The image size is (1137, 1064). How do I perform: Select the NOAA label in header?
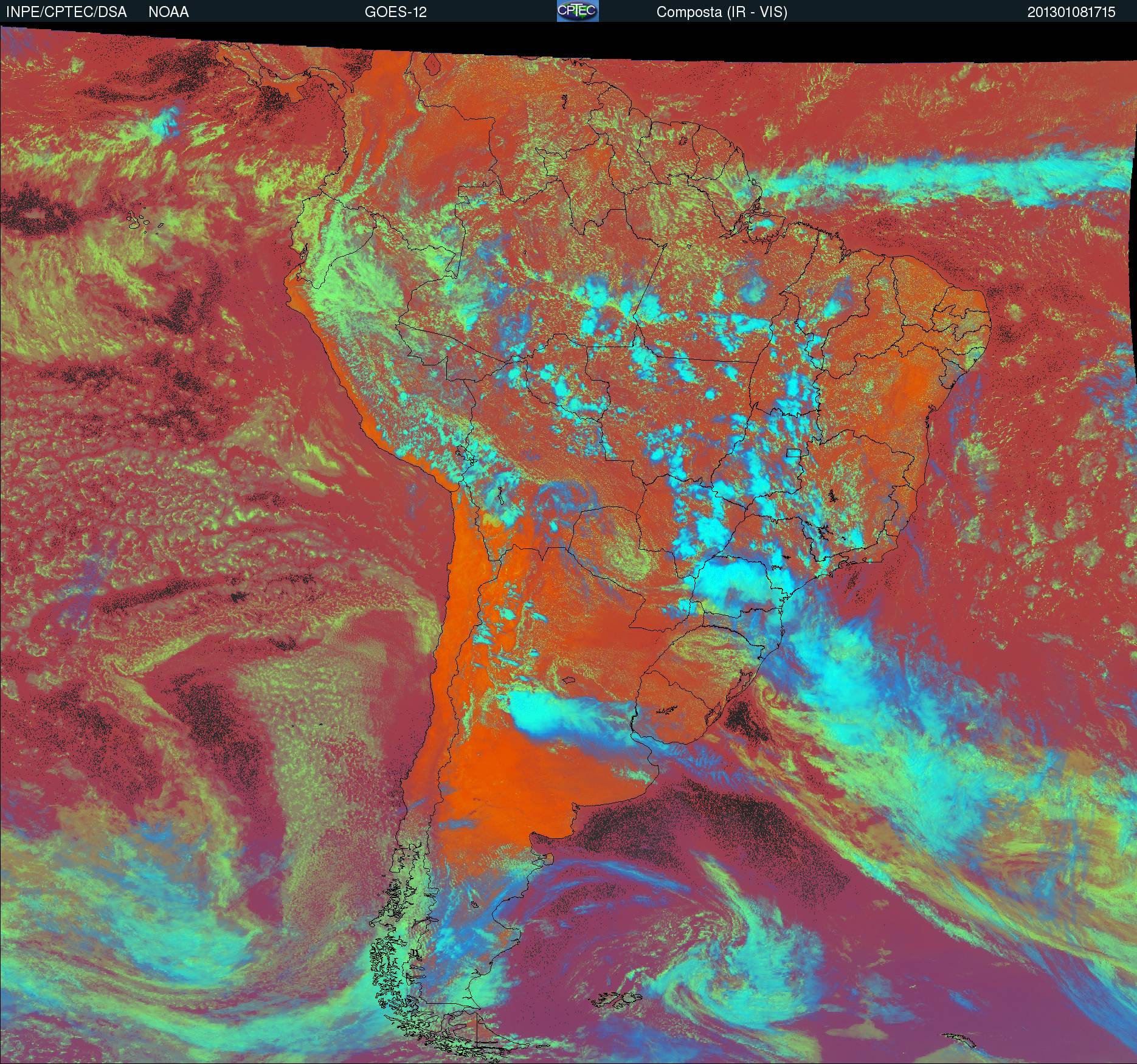click(x=168, y=12)
